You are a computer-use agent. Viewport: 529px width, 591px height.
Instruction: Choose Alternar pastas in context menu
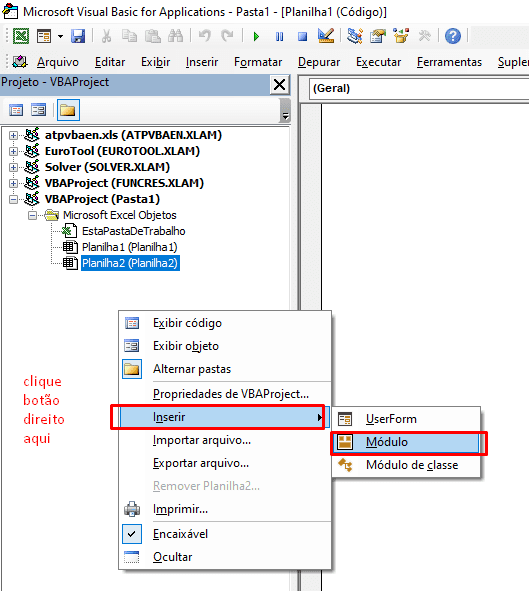point(225,369)
